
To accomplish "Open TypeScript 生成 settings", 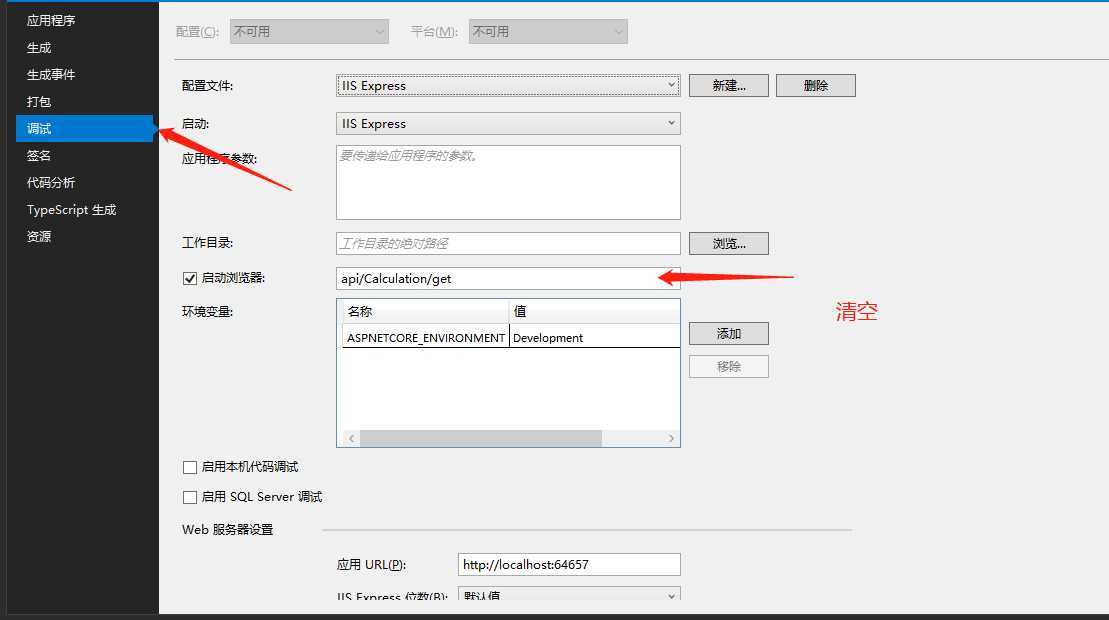I will pos(71,209).
